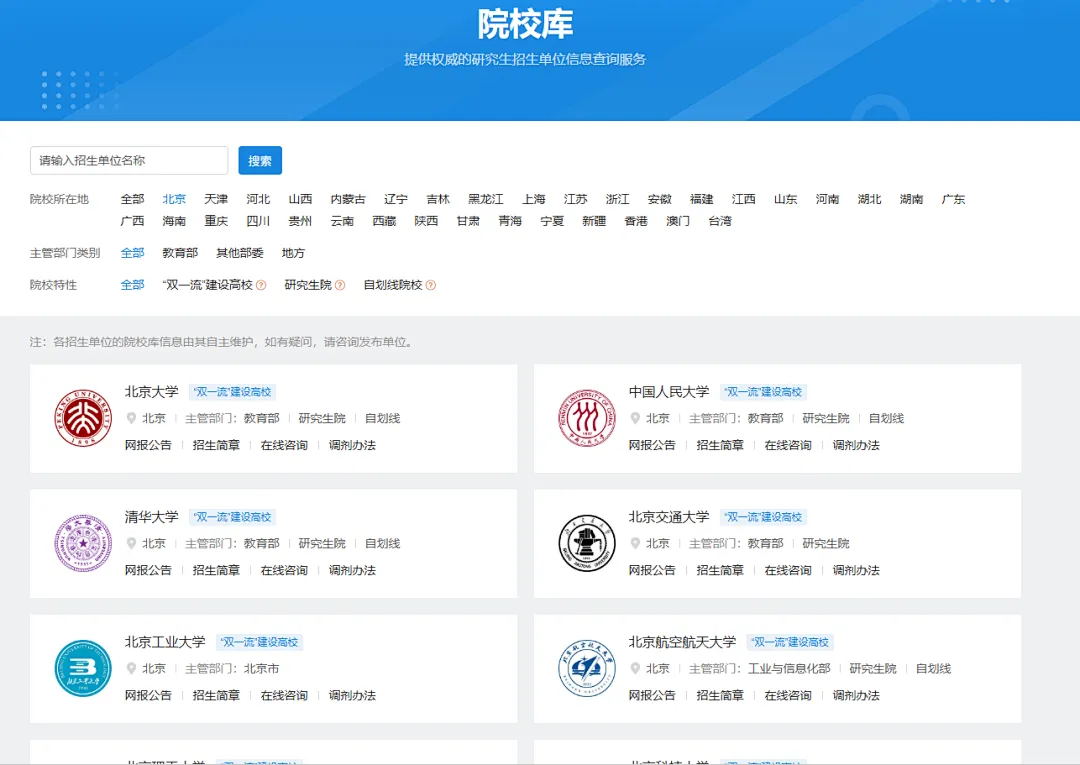
Task: Open 调剂办法 for 清华大学
Action: 352,570
